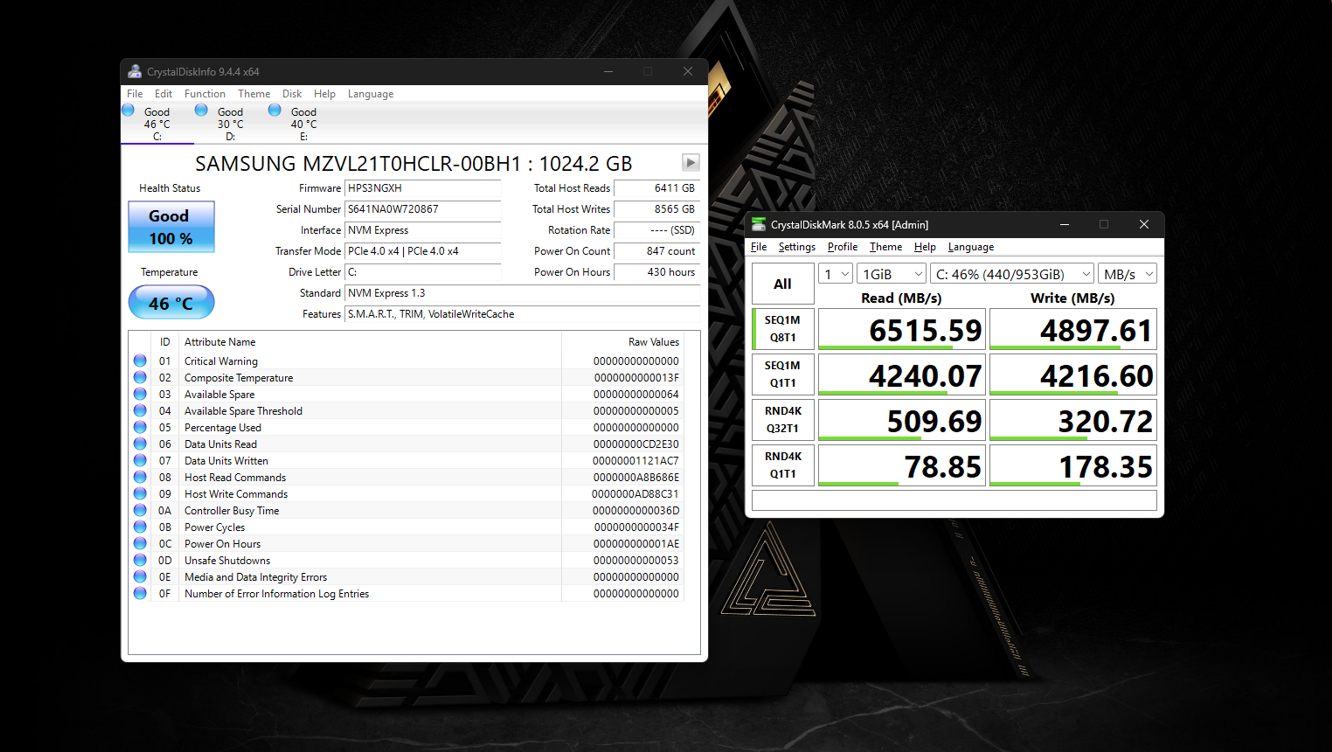Click the Total Host Writes value 8565 GB
Image resolution: width=1332 pixels, height=752 pixels.
pos(657,209)
